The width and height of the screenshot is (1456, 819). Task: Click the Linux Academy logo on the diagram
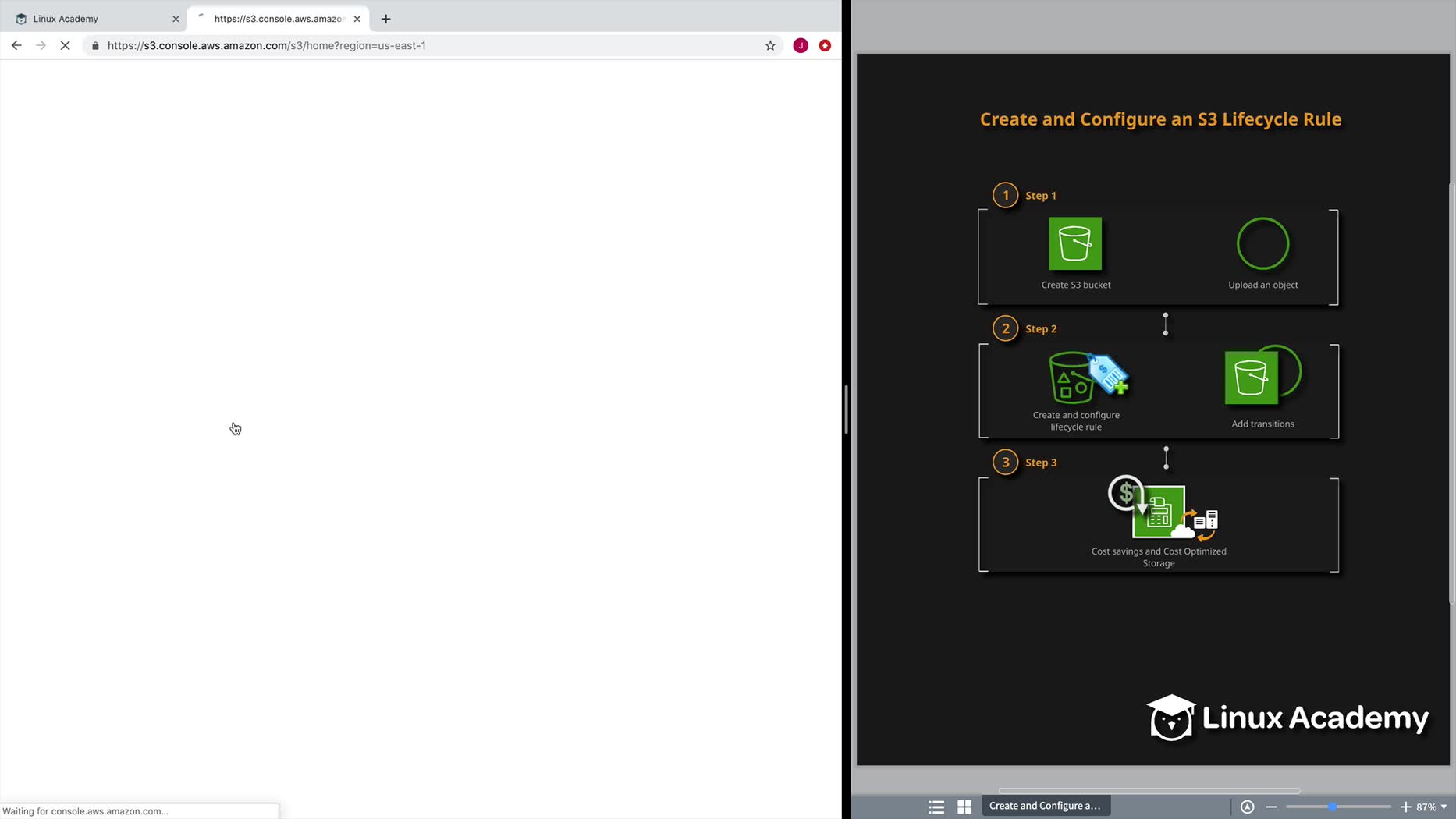[x=1287, y=718]
